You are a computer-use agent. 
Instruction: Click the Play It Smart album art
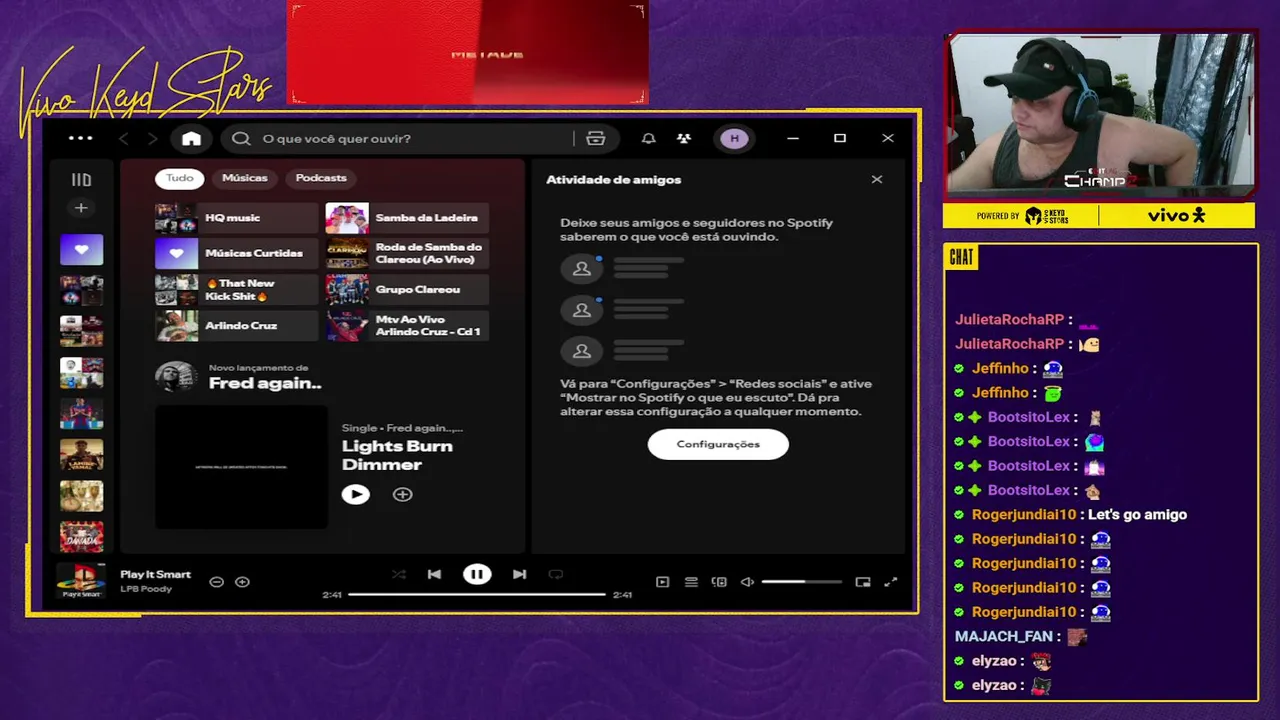82,581
